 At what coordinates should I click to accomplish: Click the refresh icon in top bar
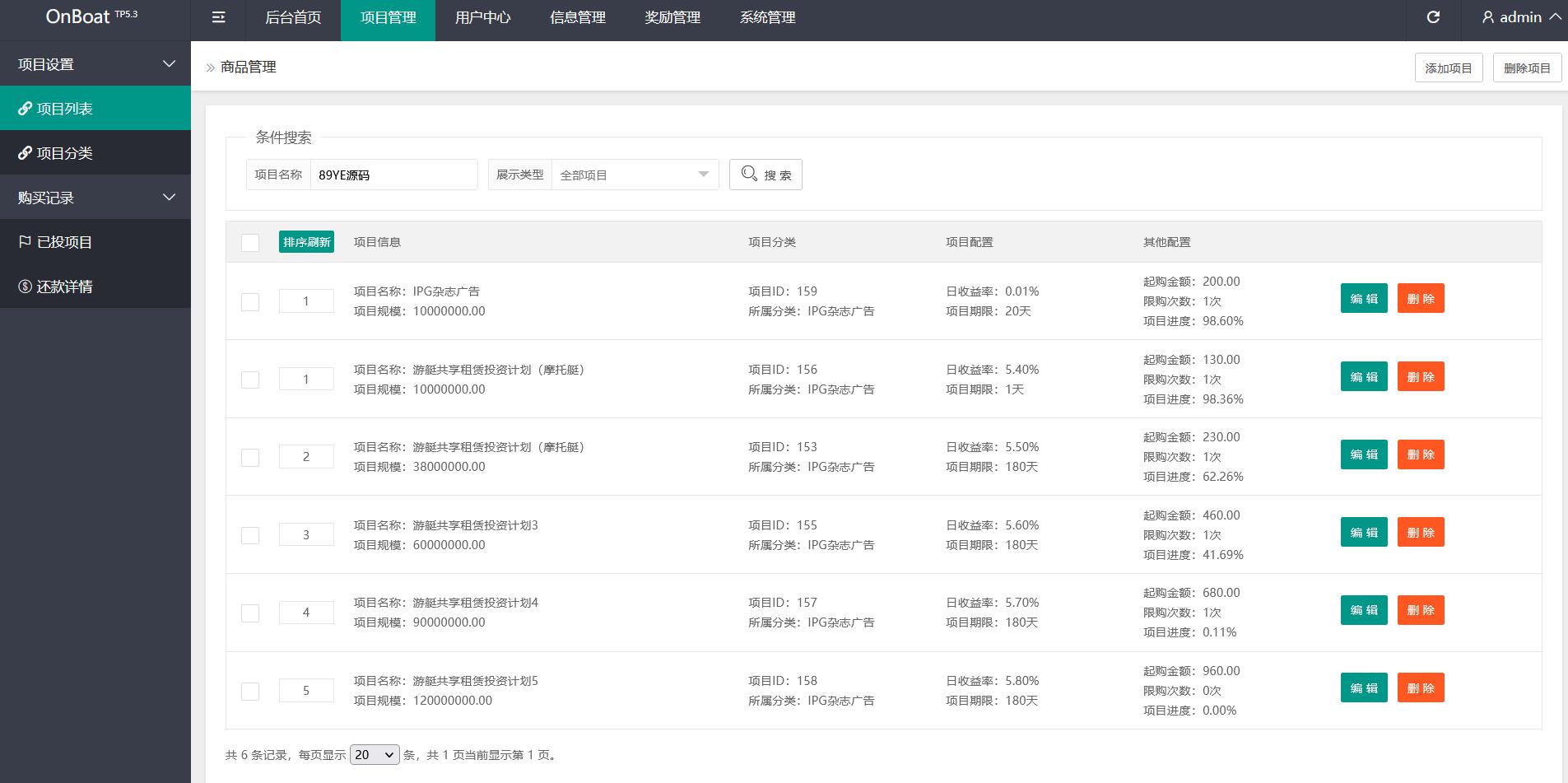point(1433,17)
